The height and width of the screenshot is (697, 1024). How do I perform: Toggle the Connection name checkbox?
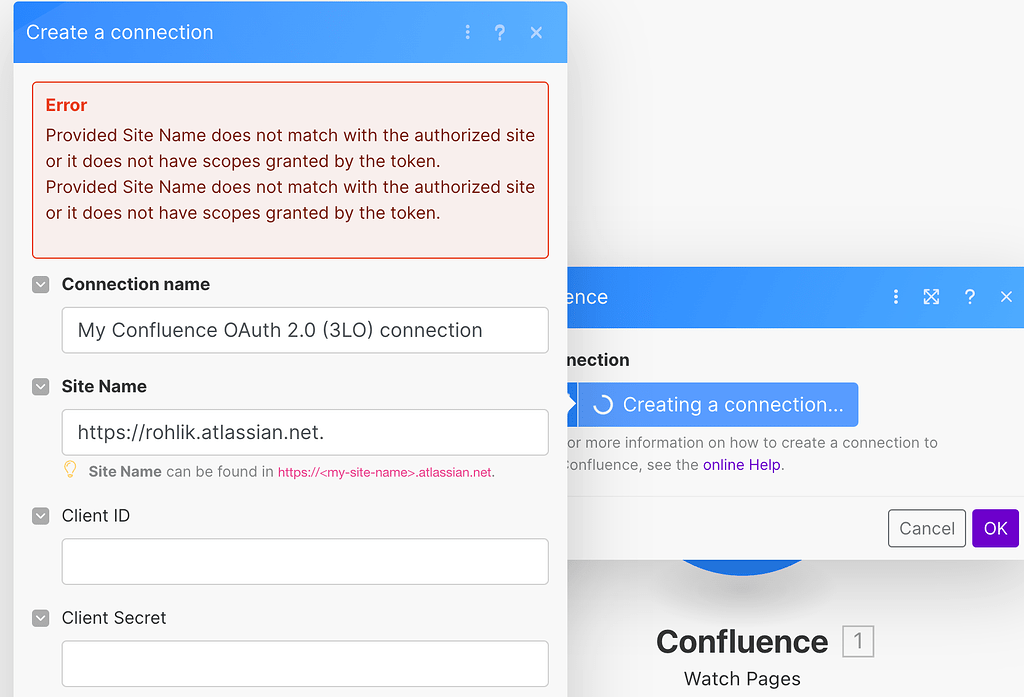pyautogui.click(x=40, y=284)
